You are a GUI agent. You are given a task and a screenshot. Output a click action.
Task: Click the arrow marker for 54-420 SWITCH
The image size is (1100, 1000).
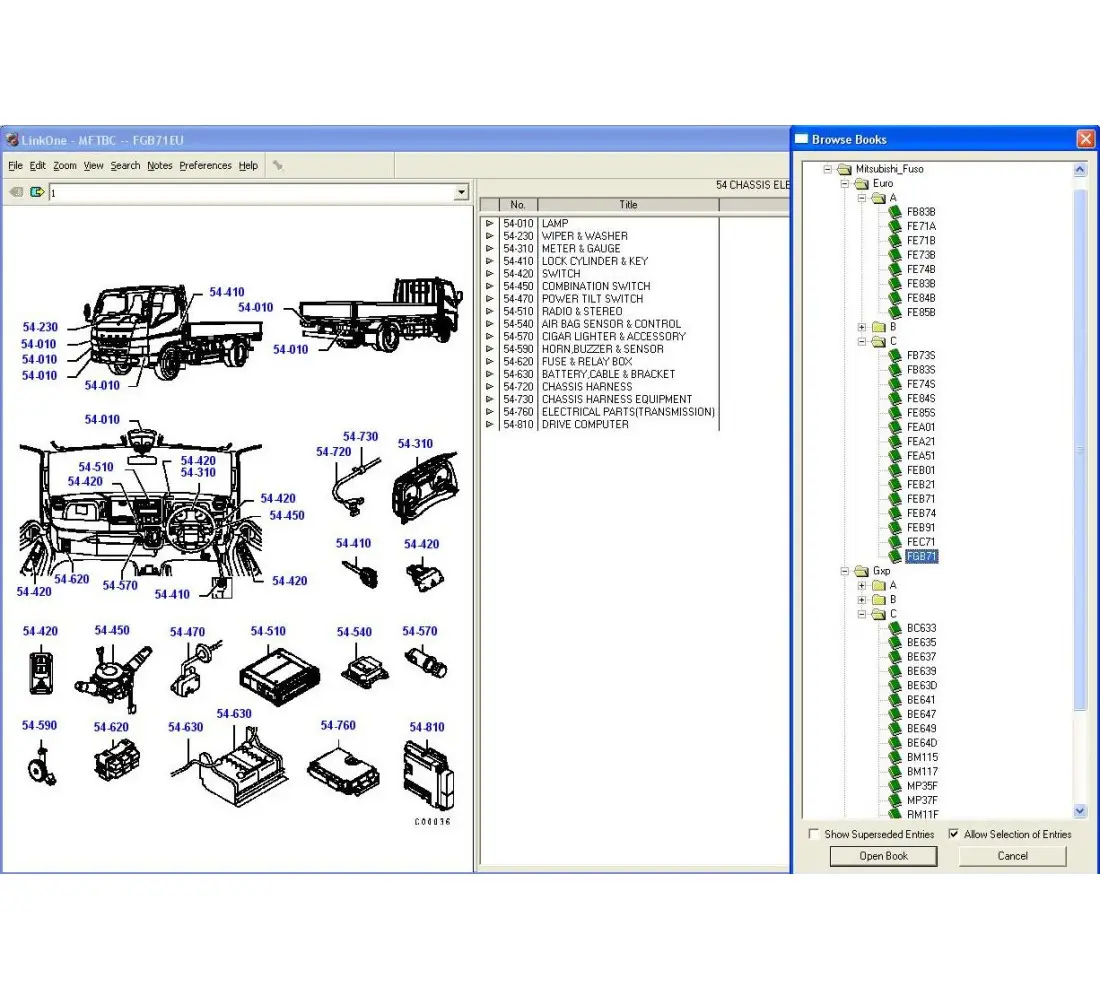490,274
